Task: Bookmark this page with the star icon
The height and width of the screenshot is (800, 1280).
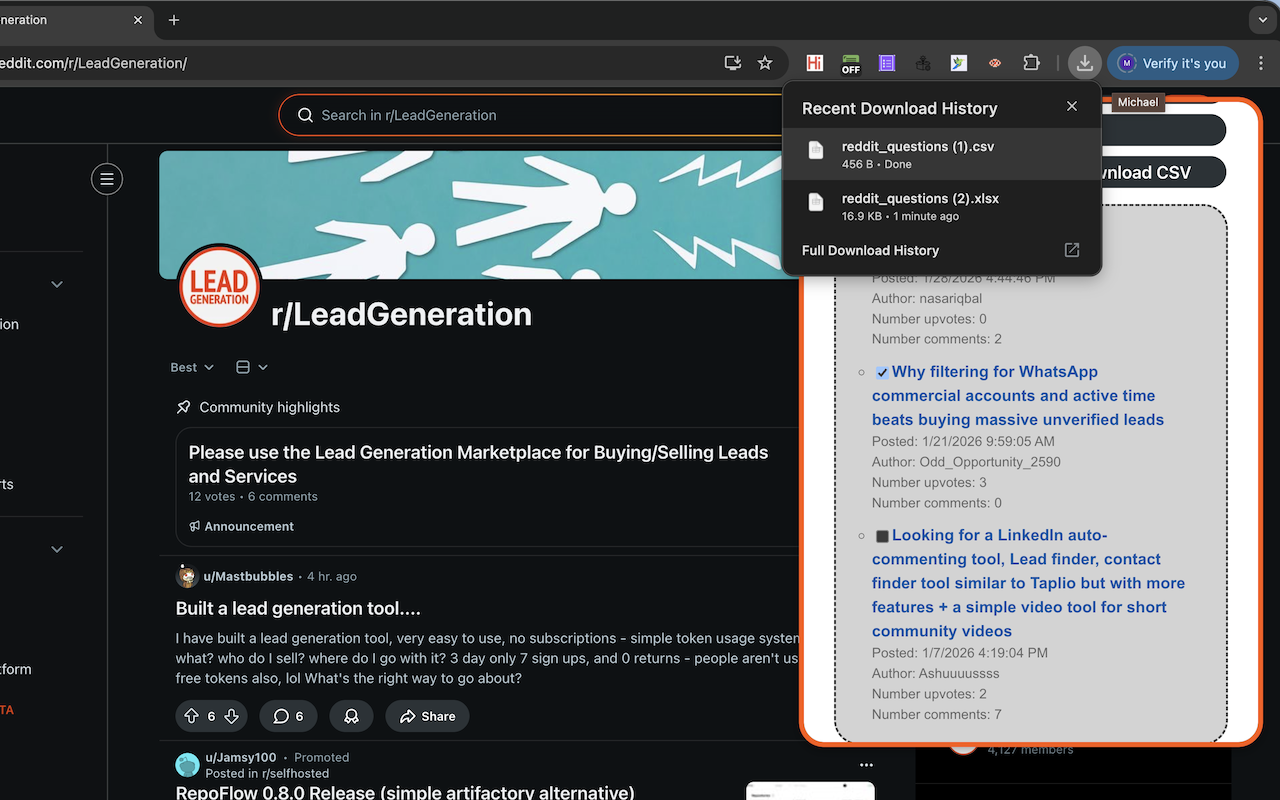Action: coord(765,63)
